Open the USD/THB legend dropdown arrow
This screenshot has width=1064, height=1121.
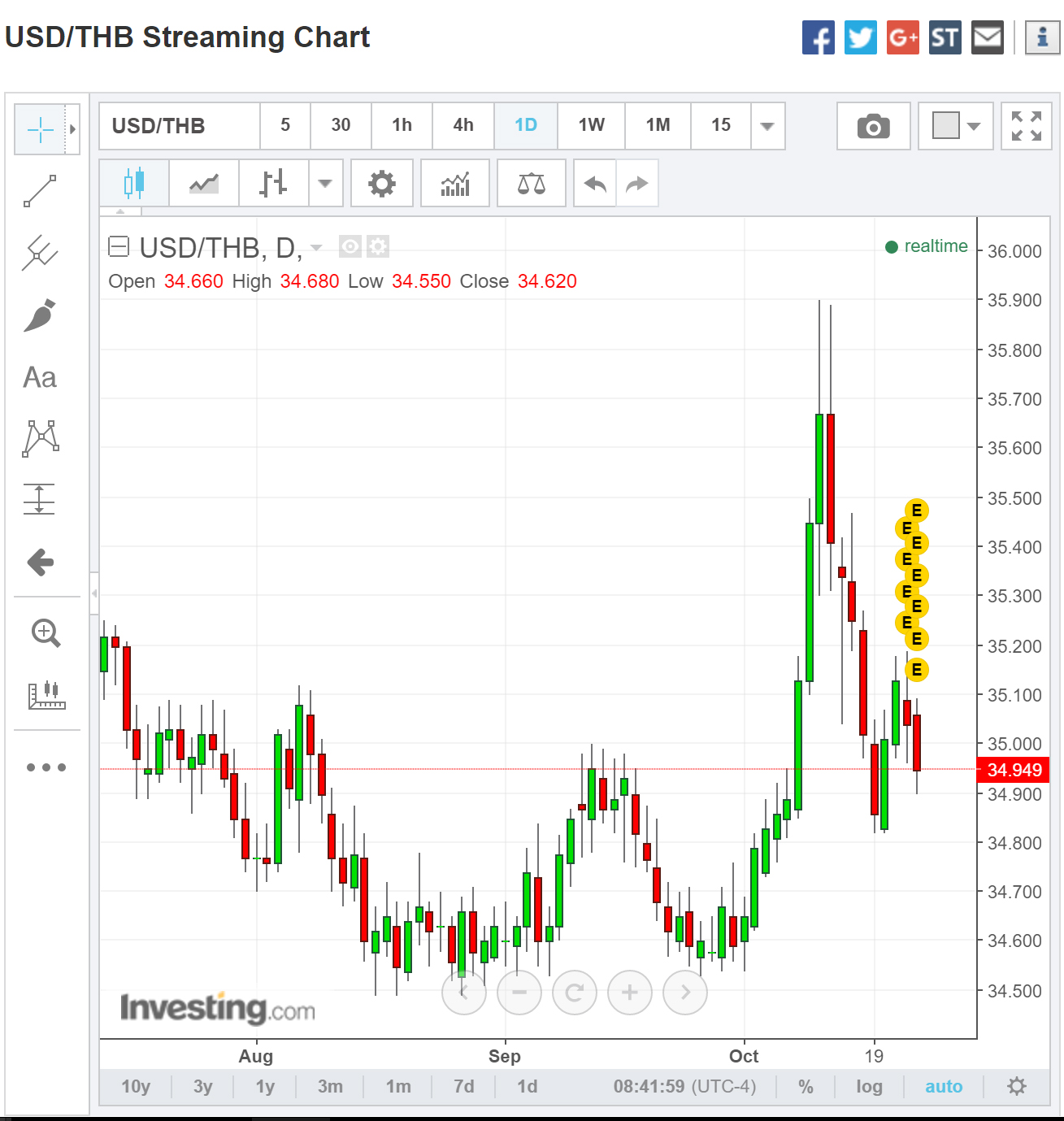pos(317,247)
